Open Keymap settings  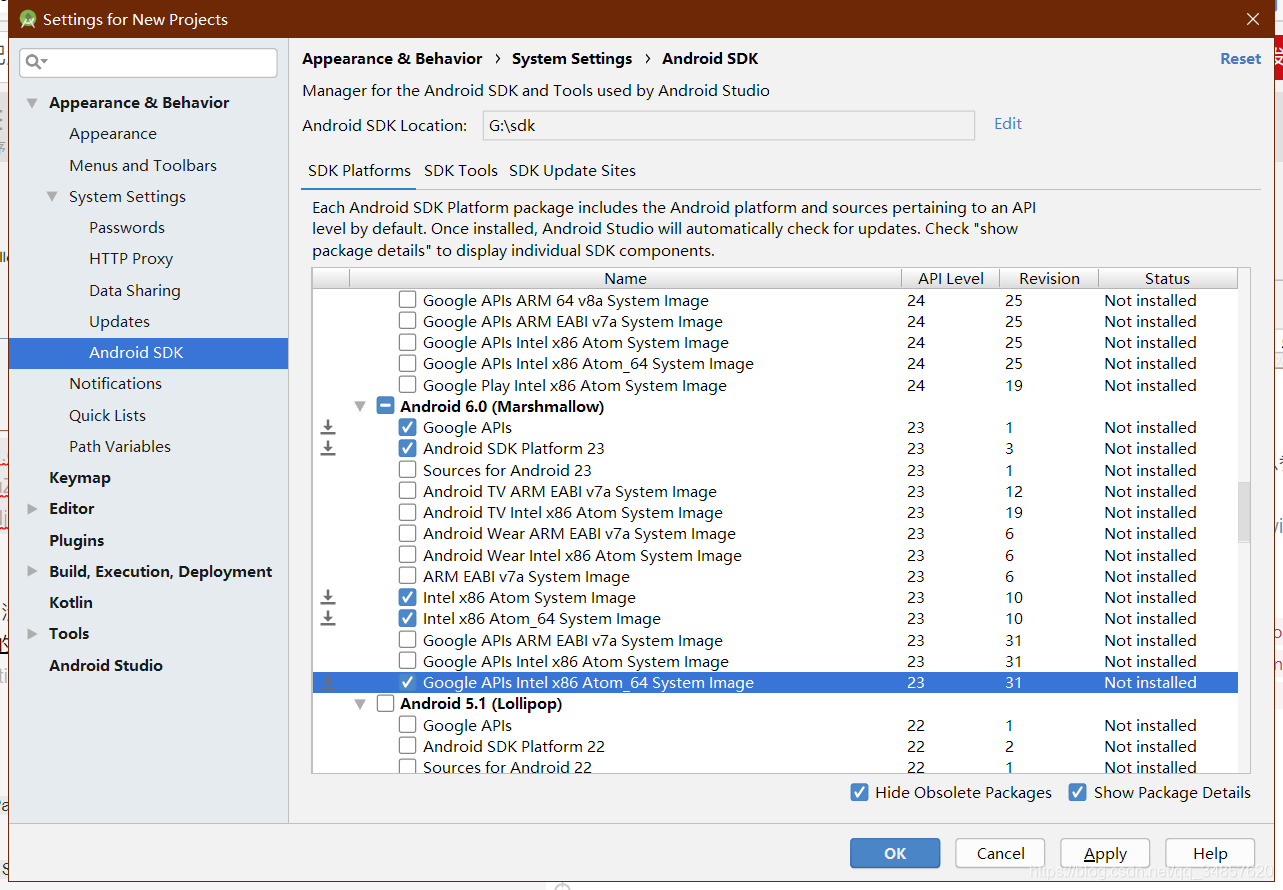(80, 478)
